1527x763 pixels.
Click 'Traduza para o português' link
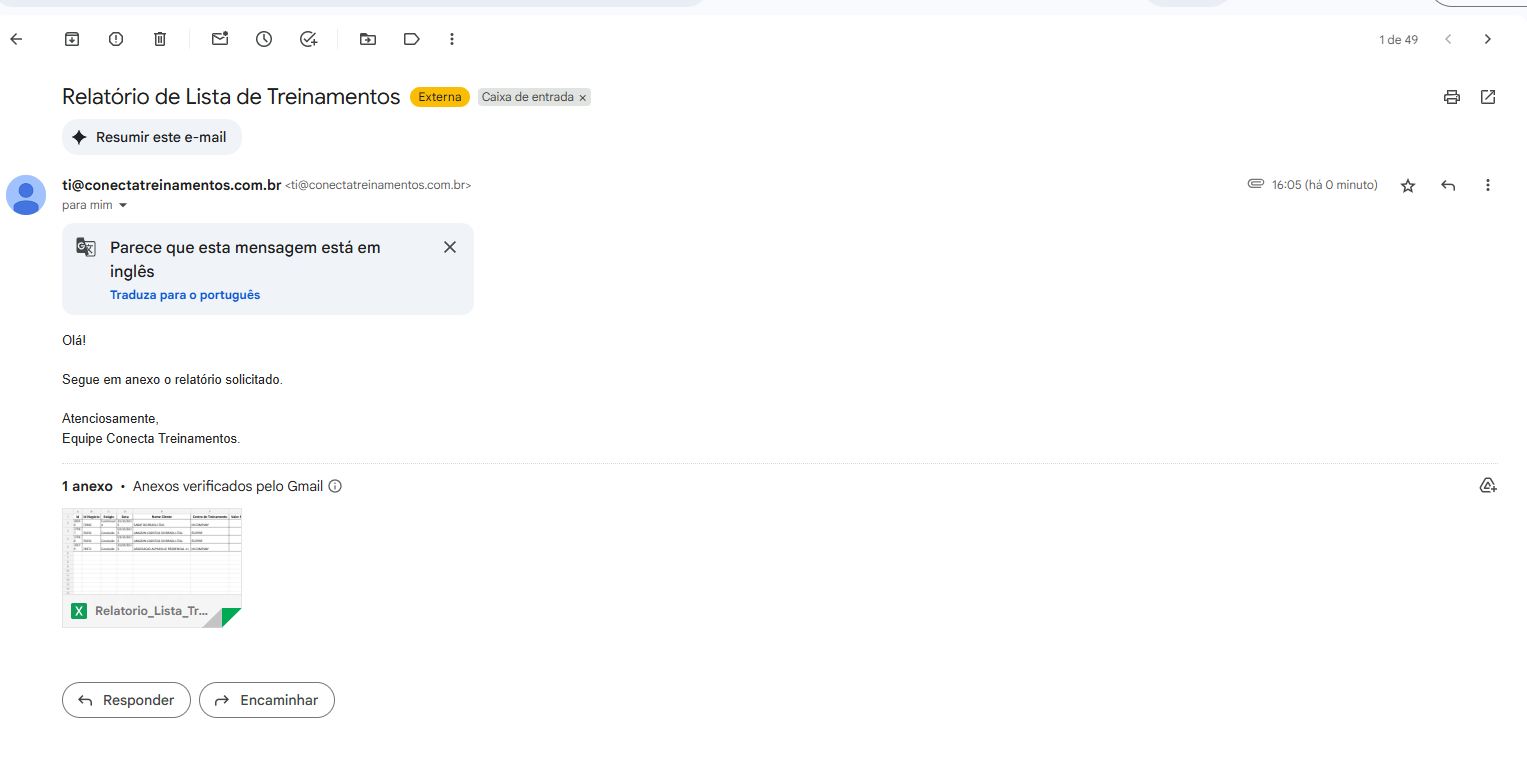(x=185, y=295)
